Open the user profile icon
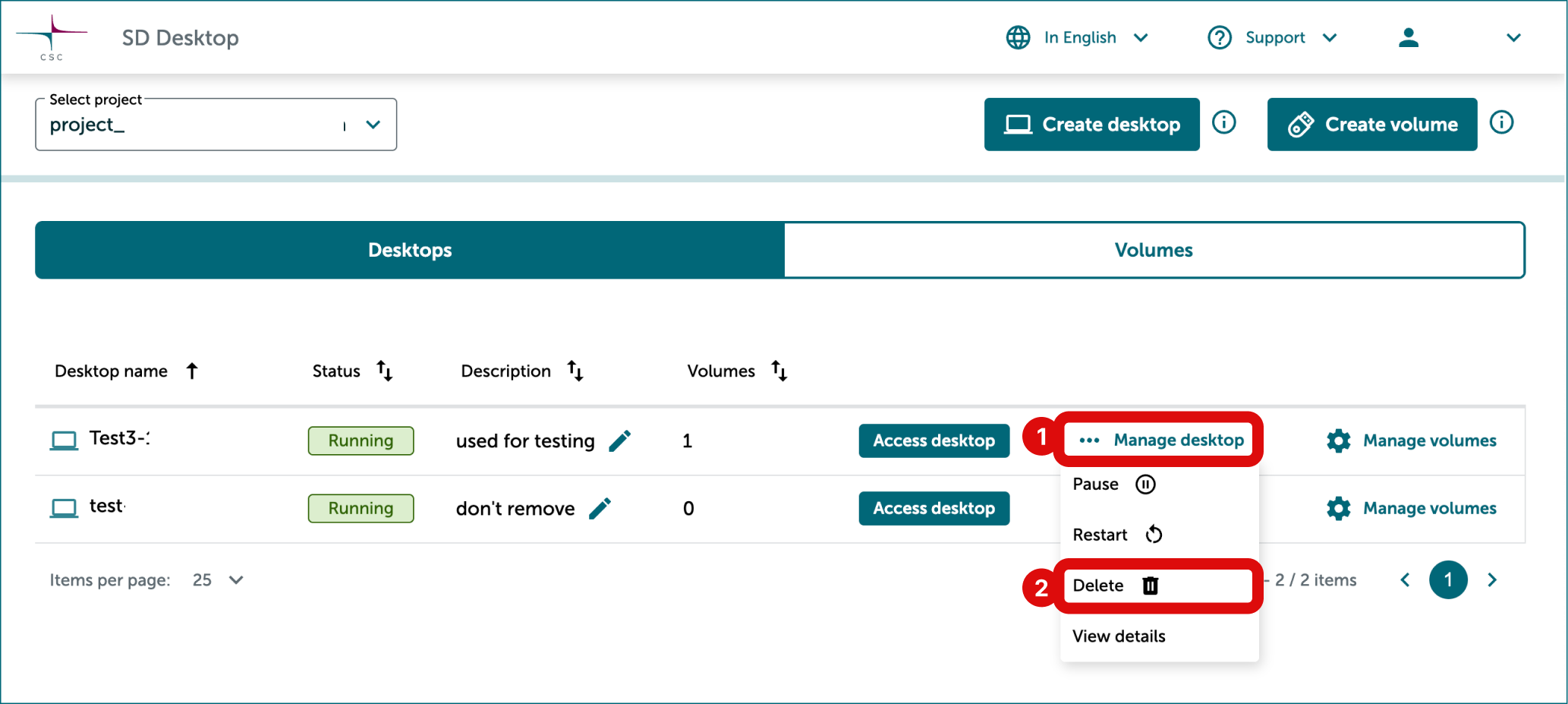The height and width of the screenshot is (704, 1568). [x=1409, y=37]
